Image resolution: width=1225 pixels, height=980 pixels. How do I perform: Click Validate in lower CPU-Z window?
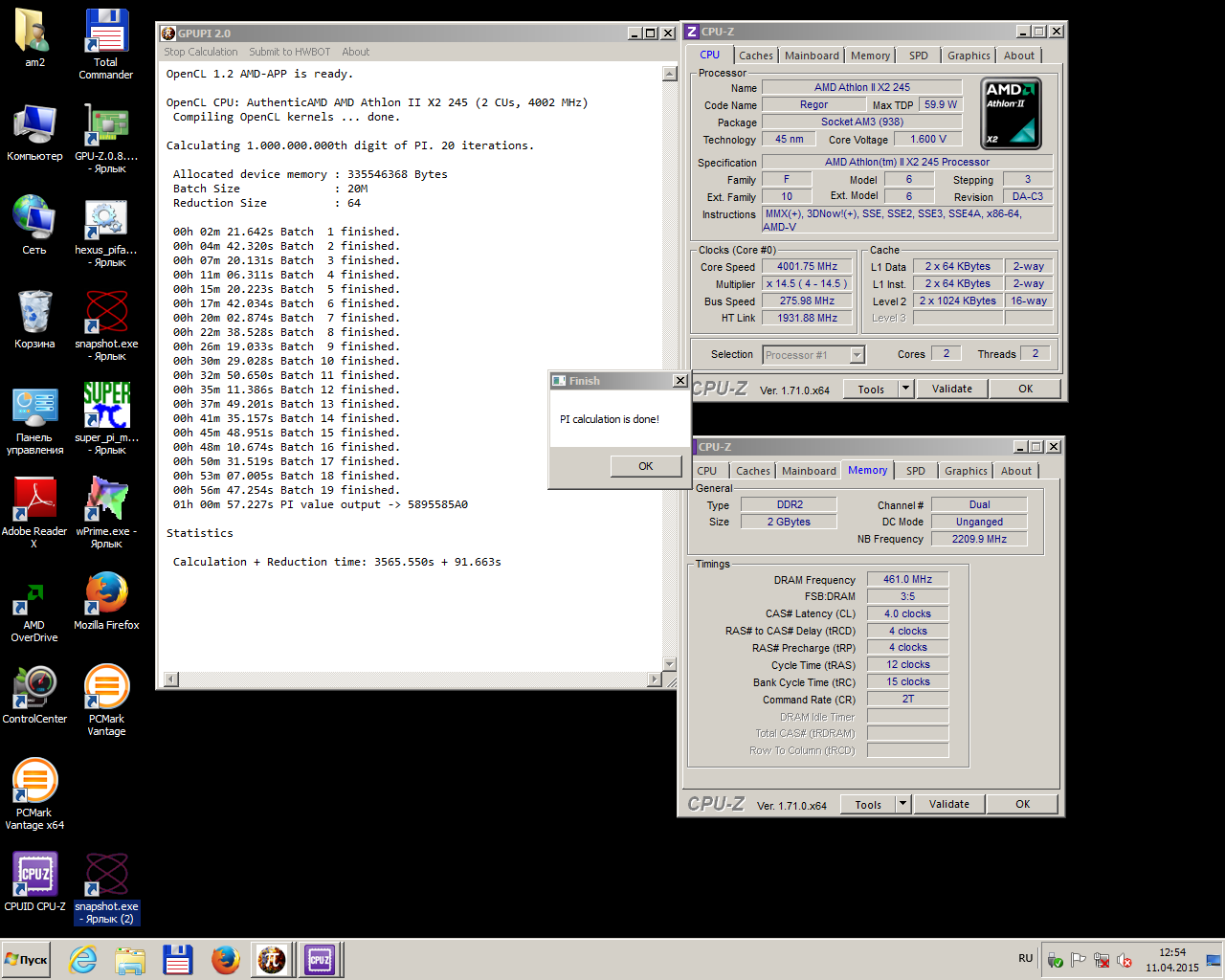click(949, 804)
